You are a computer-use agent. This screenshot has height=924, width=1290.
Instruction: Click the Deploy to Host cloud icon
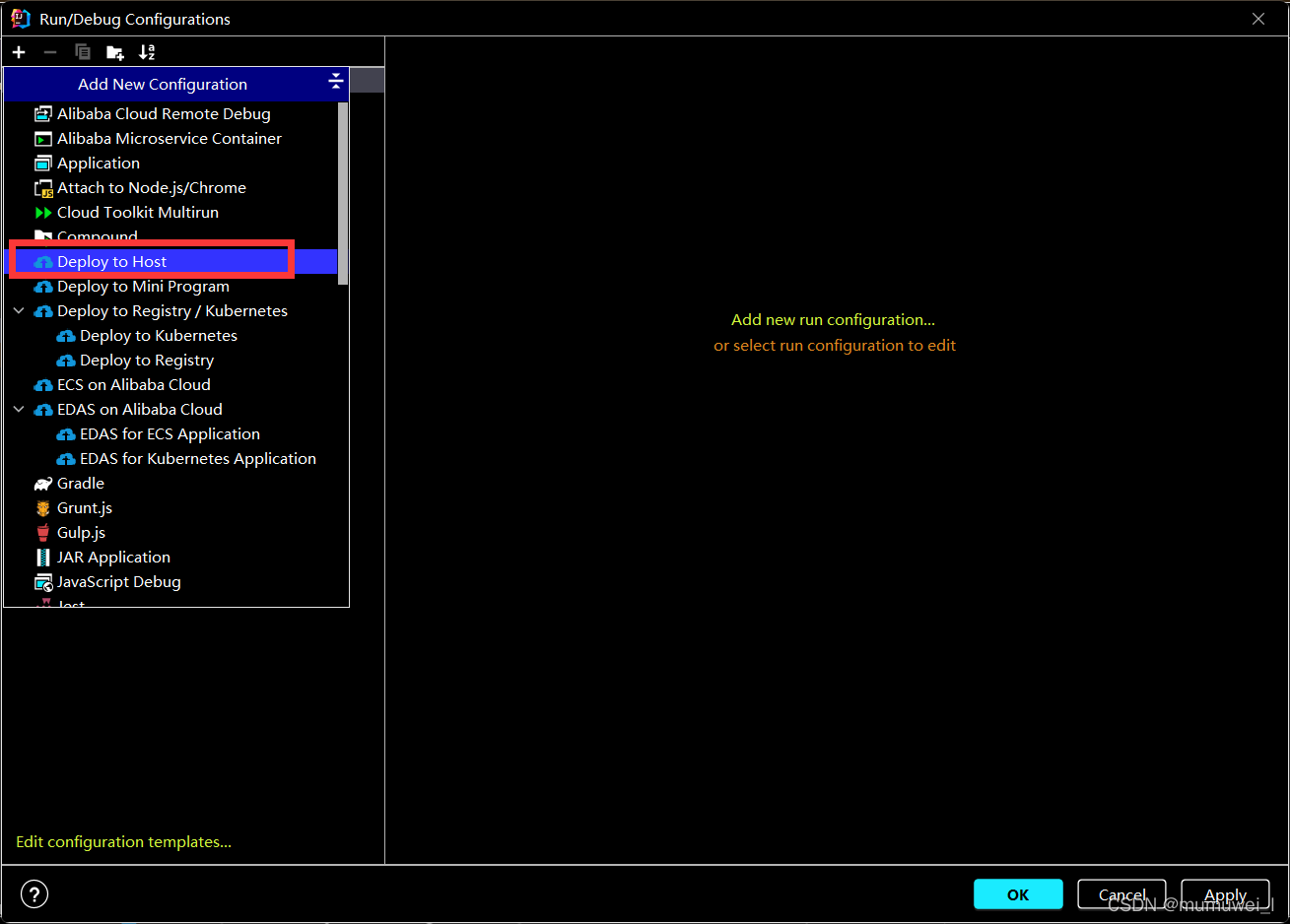42,262
